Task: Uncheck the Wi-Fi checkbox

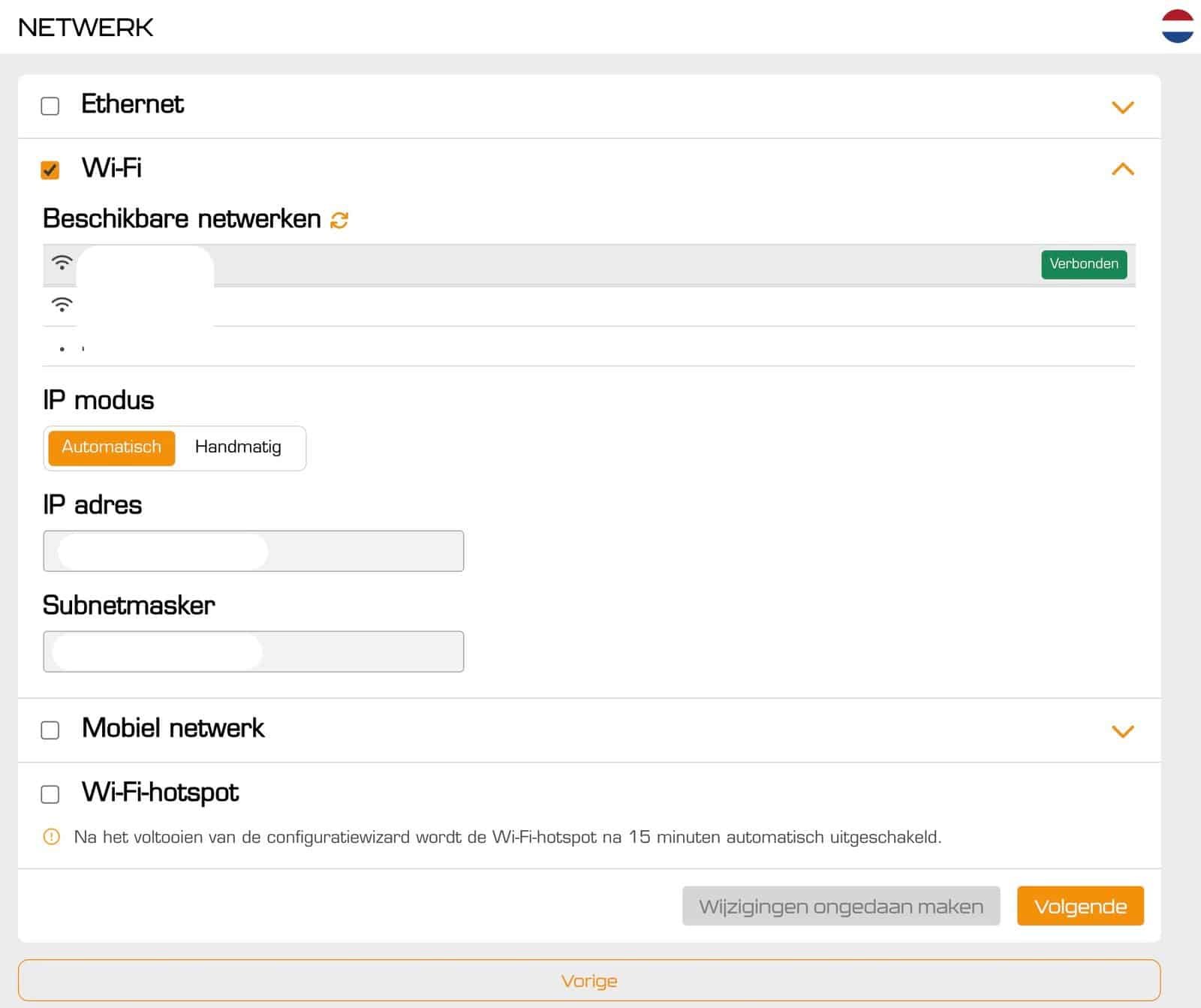Action: pos(50,170)
